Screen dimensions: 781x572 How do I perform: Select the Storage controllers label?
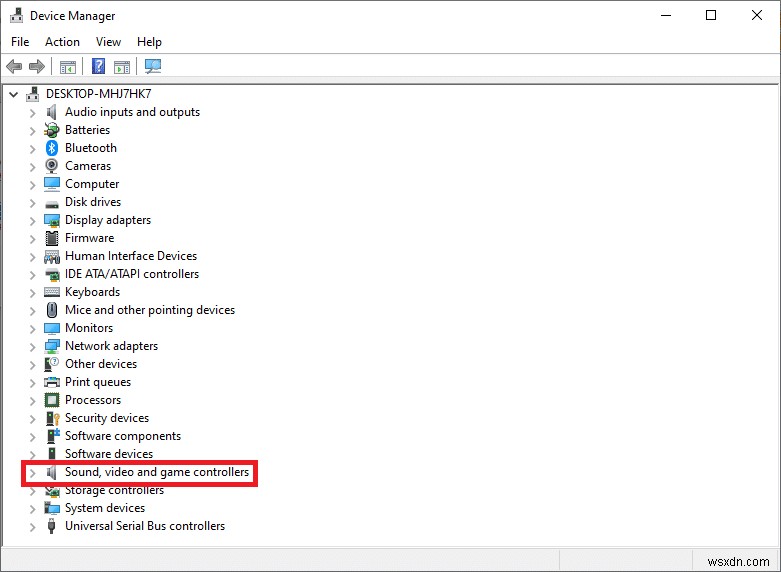(x=115, y=490)
